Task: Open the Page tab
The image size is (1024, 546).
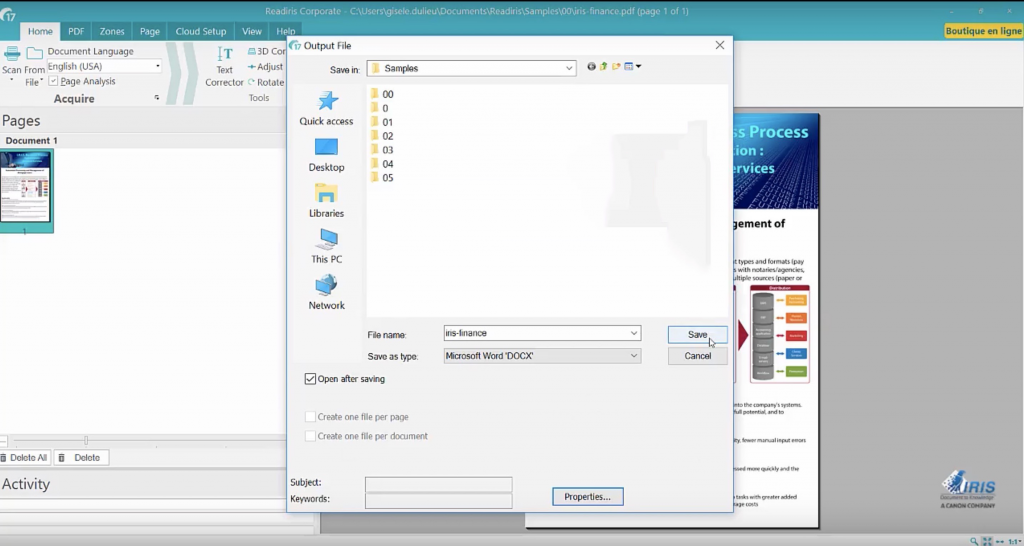Action: [x=150, y=31]
